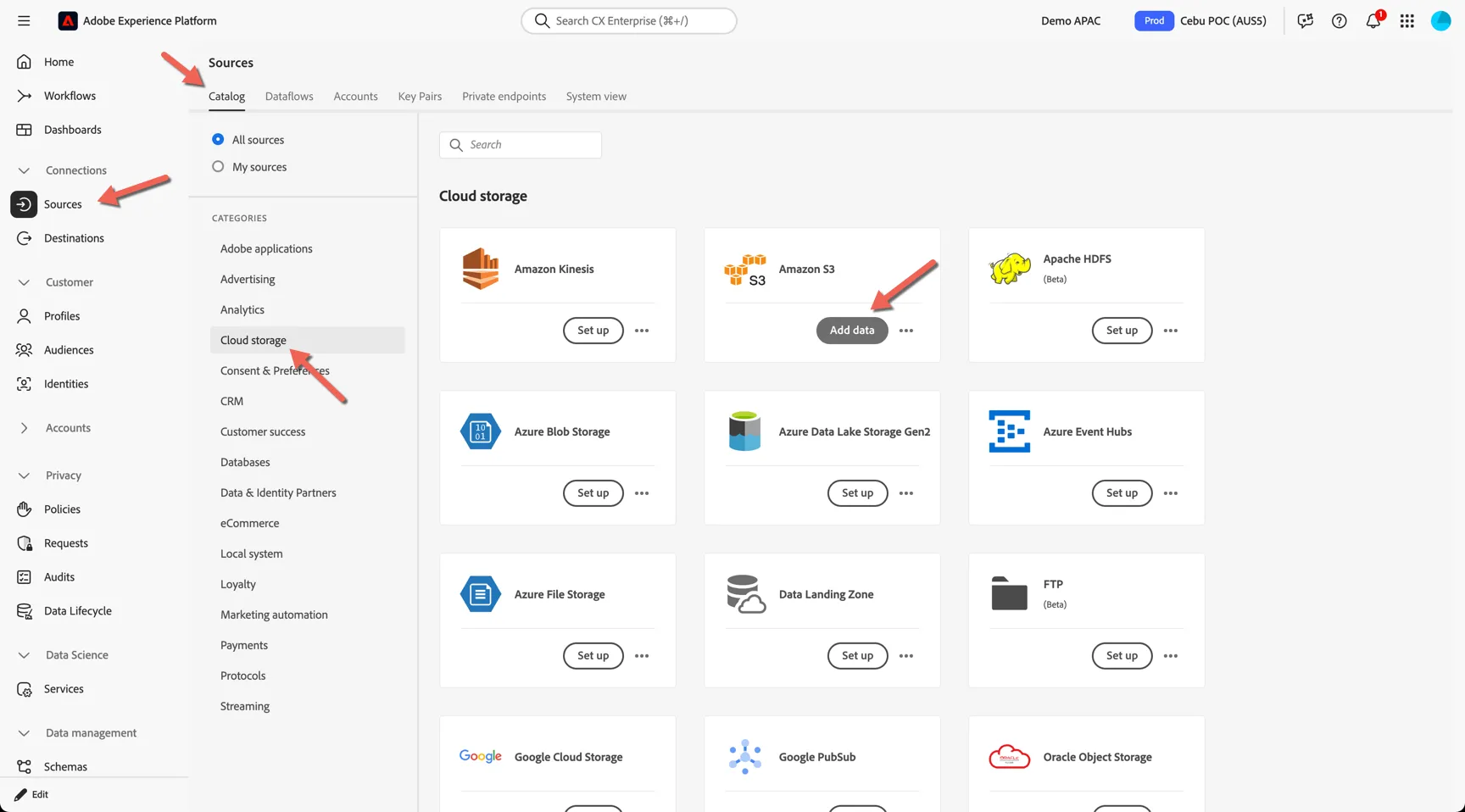Click the sources catalog Search field
The width and height of the screenshot is (1465, 812).
pyautogui.click(x=521, y=145)
